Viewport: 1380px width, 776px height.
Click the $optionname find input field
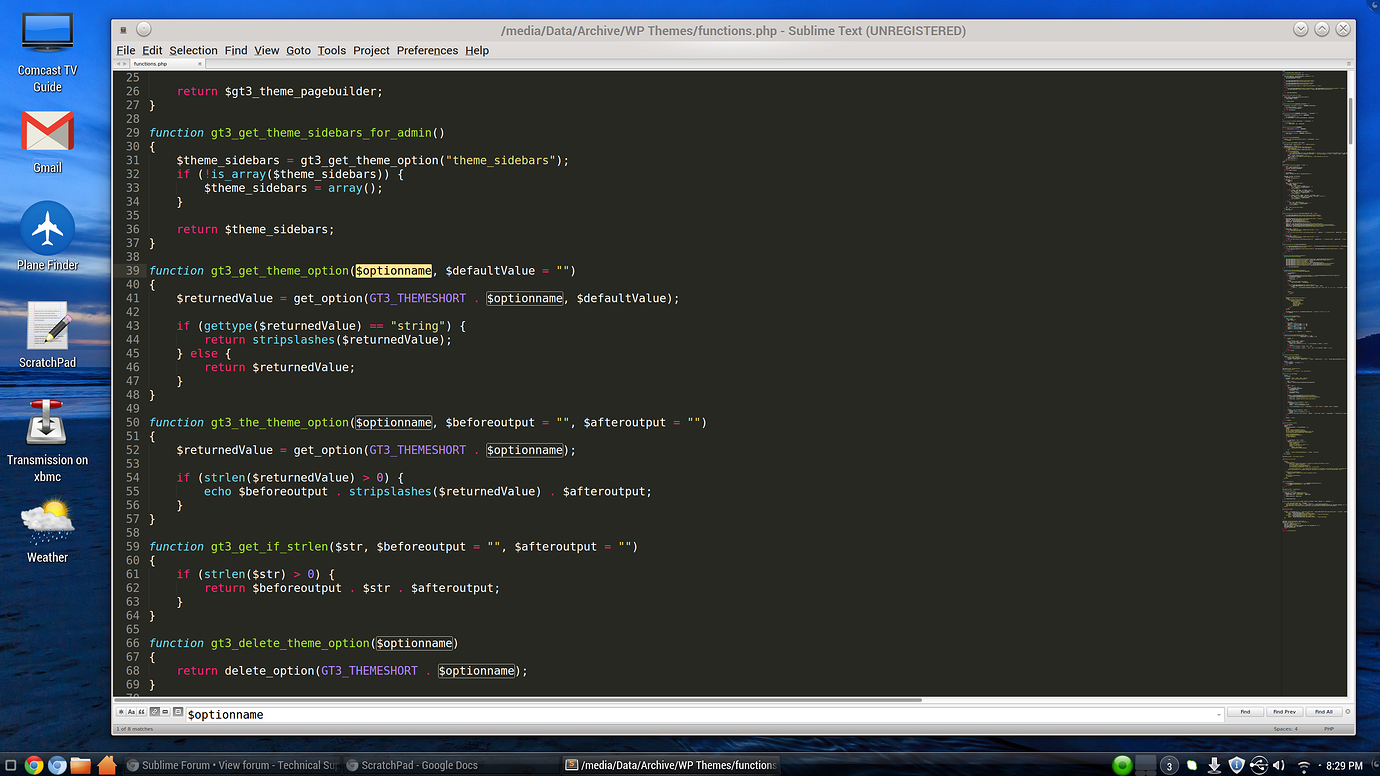click(x=700, y=714)
